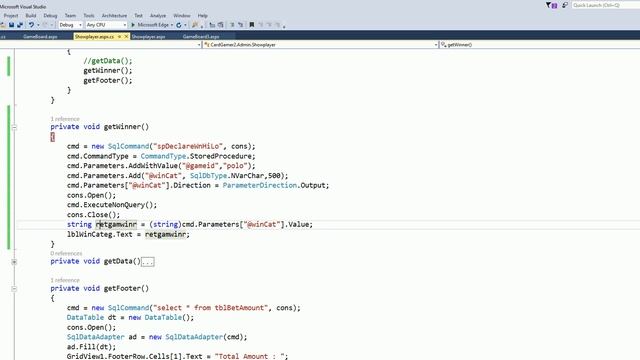The width and height of the screenshot is (640, 360).
Task: Click the Uncomment selection icon
Action: click(240, 25)
